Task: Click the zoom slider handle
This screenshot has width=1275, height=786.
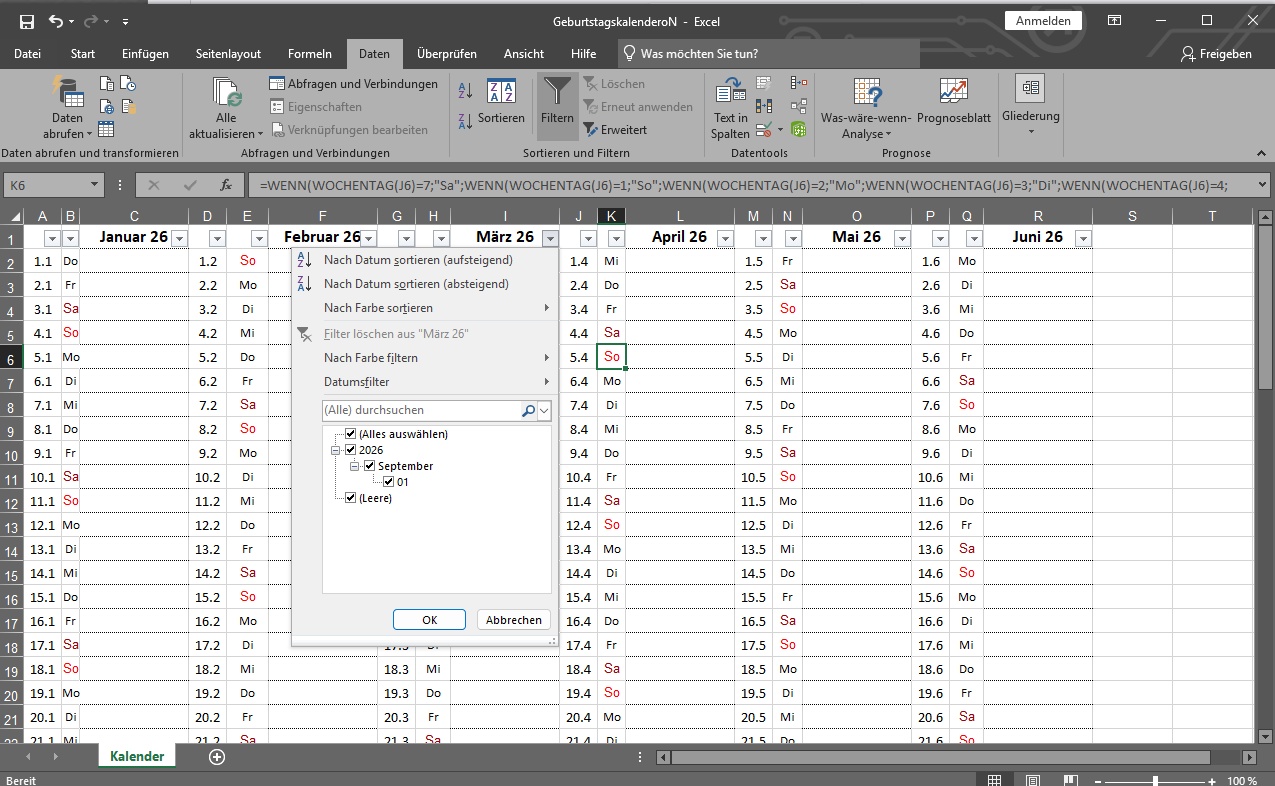Action: (x=1155, y=780)
